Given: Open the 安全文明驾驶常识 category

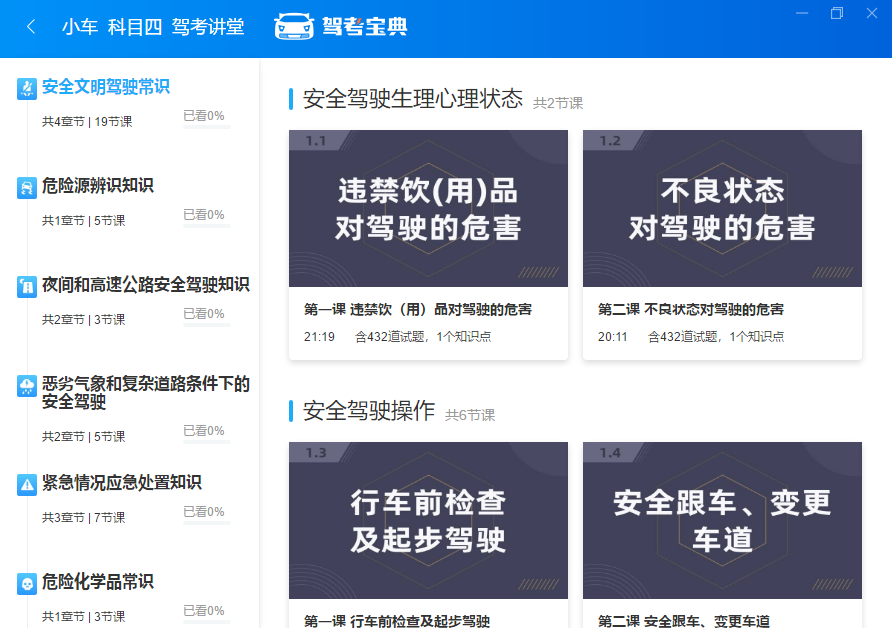Looking at the screenshot, I should tap(106, 87).
